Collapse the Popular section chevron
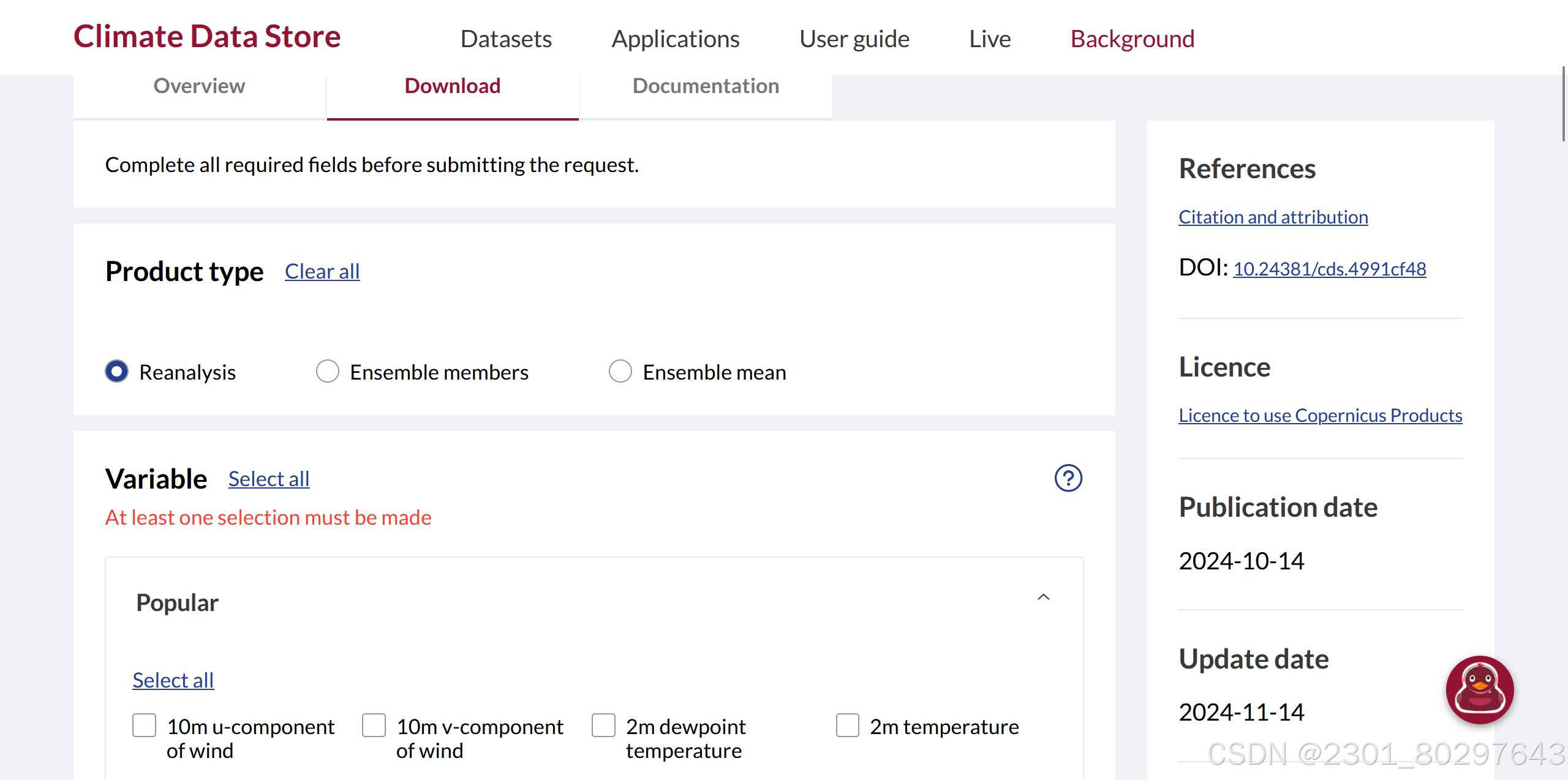Image resolution: width=1568 pixels, height=780 pixels. pyautogui.click(x=1043, y=597)
